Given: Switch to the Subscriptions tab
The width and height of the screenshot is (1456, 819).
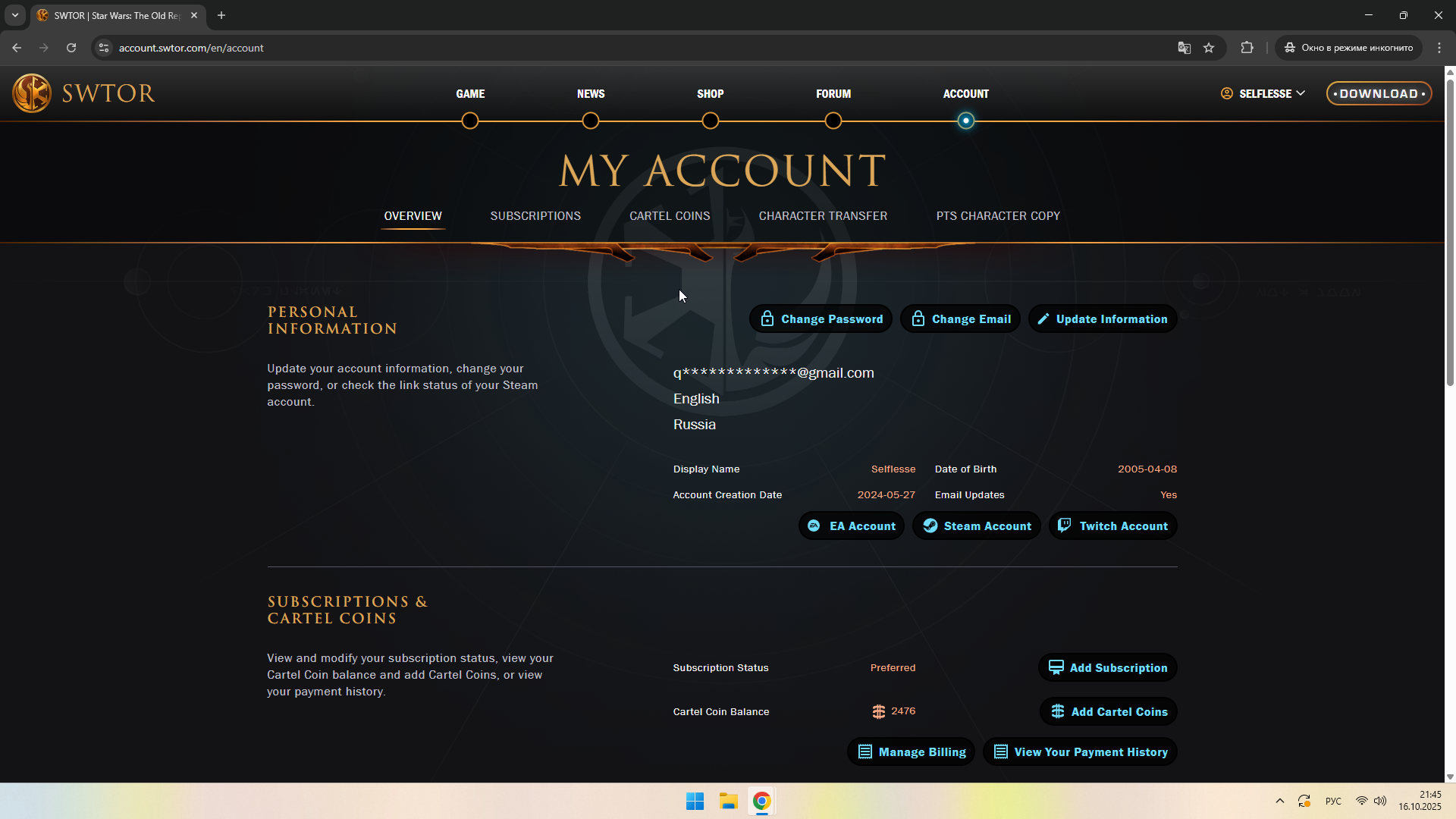Looking at the screenshot, I should point(535,216).
